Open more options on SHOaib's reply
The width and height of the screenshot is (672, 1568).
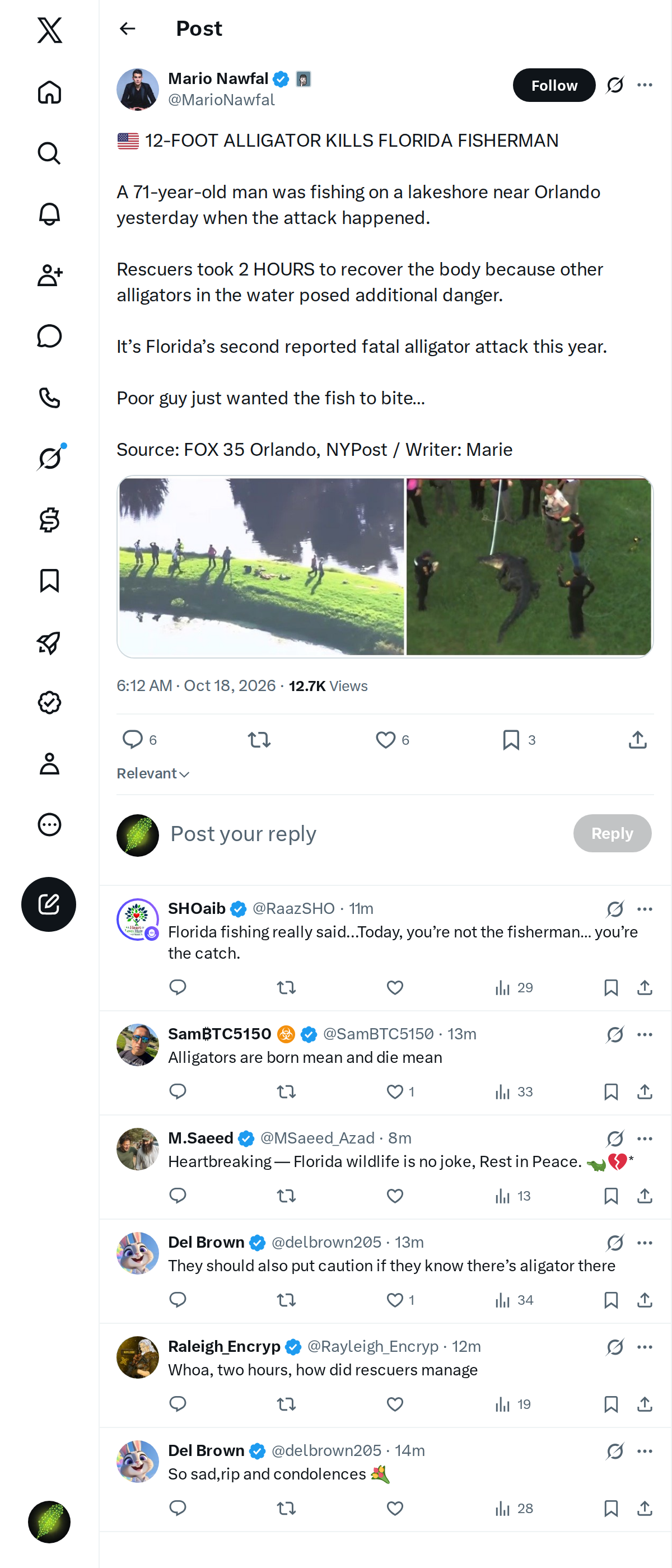click(x=645, y=909)
